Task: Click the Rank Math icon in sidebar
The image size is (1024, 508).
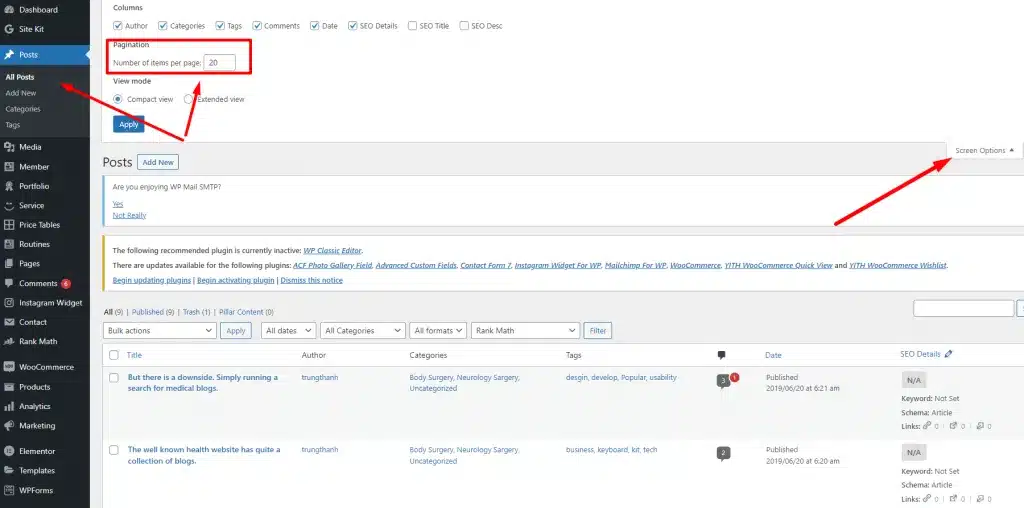Action: click(9, 341)
